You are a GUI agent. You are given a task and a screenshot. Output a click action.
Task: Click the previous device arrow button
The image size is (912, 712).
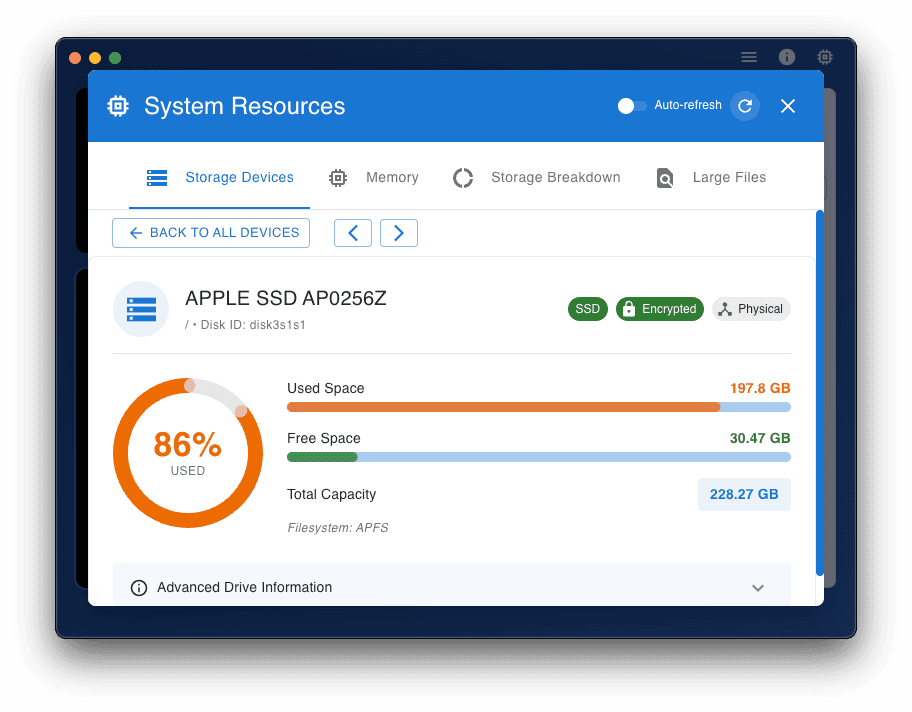tap(352, 232)
